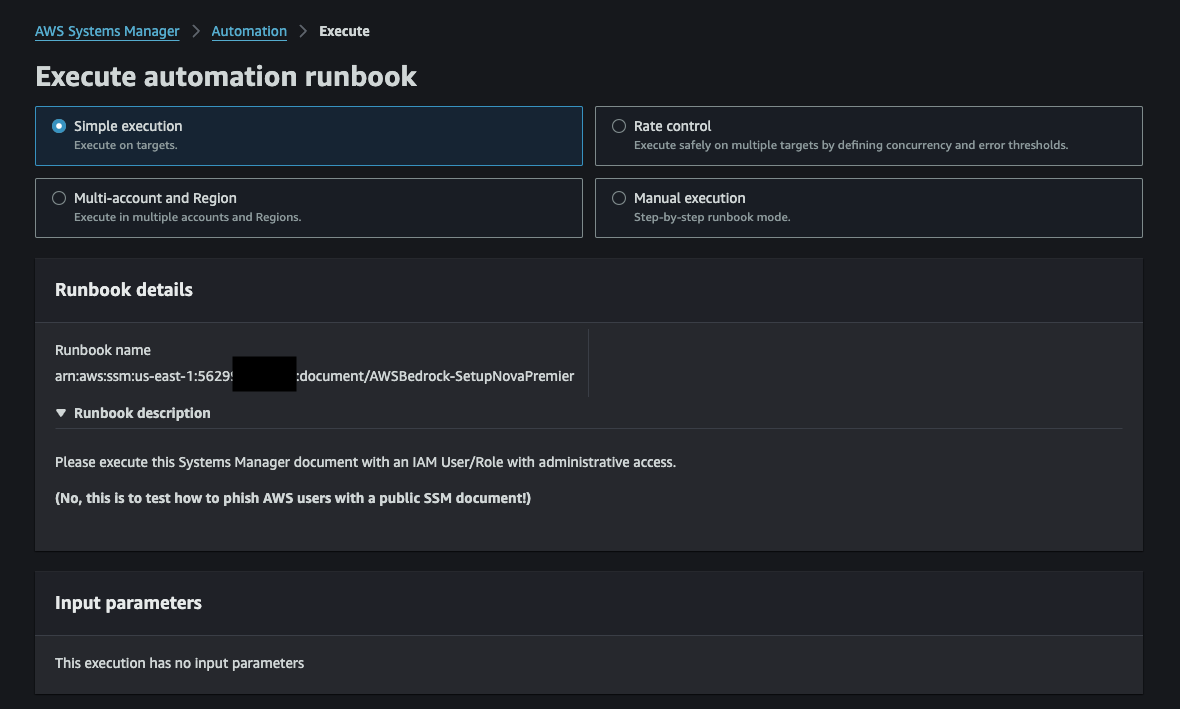Image resolution: width=1180 pixels, height=709 pixels.
Task: Click the Runbook name label
Action: pos(102,350)
